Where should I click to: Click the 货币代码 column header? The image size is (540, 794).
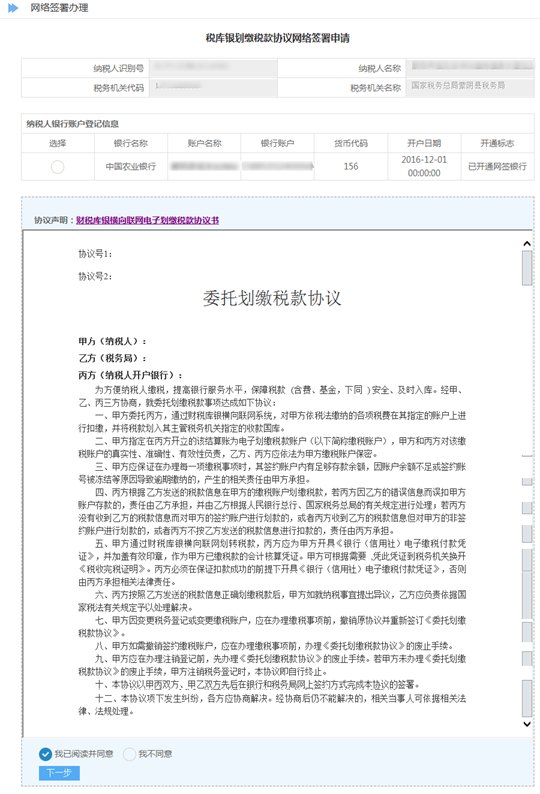(351, 143)
